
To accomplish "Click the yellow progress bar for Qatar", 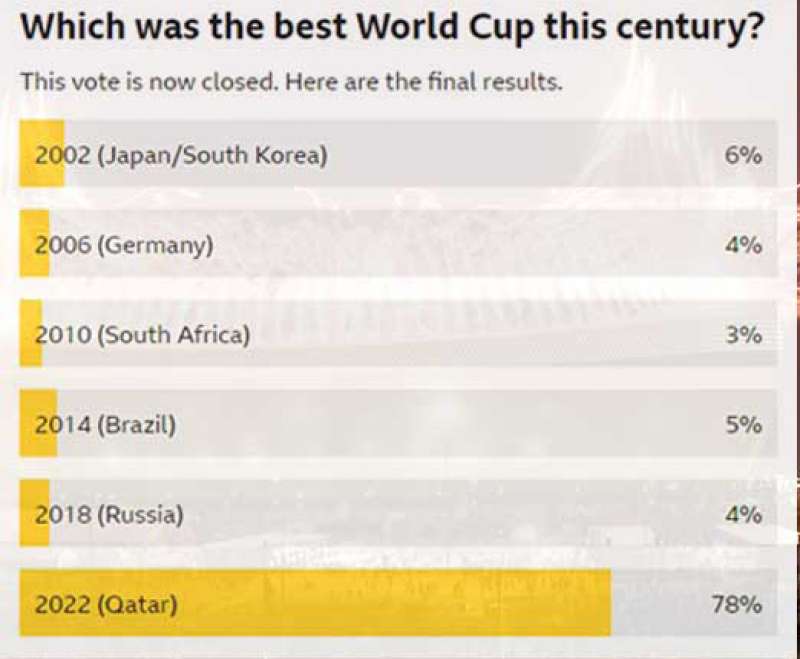I will (x=315, y=603).
